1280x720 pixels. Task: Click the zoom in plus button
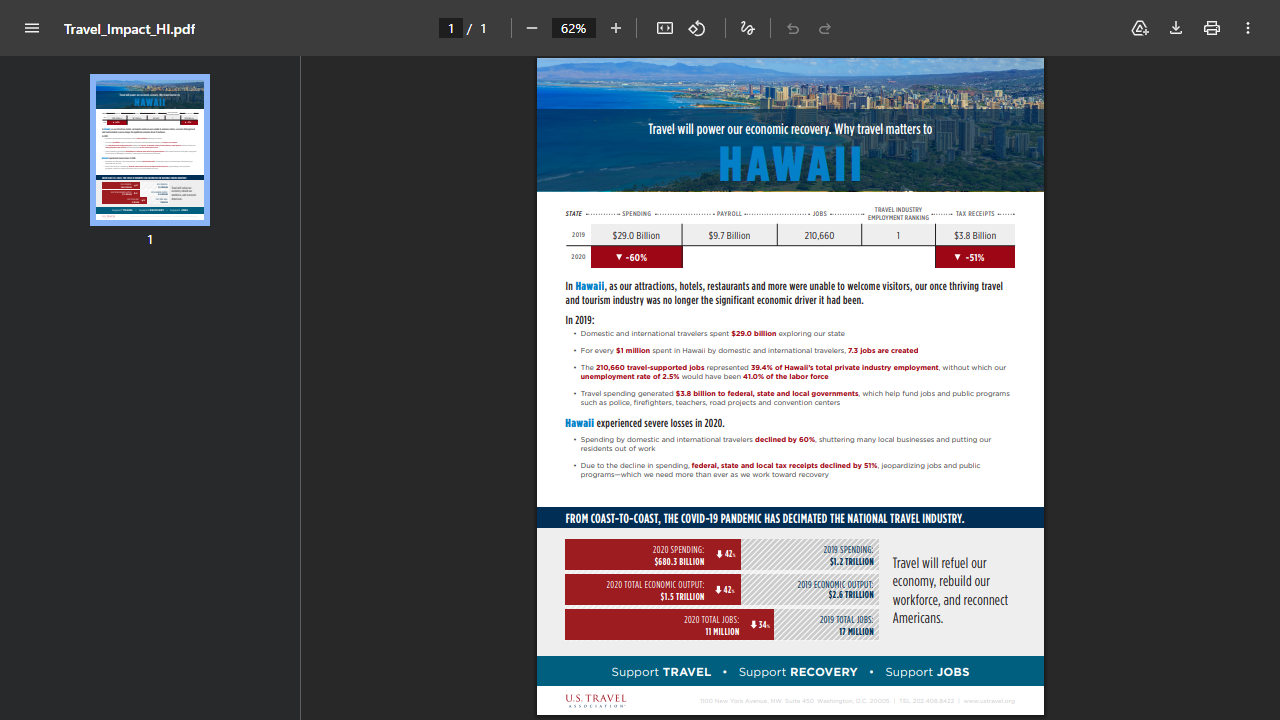click(x=616, y=28)
